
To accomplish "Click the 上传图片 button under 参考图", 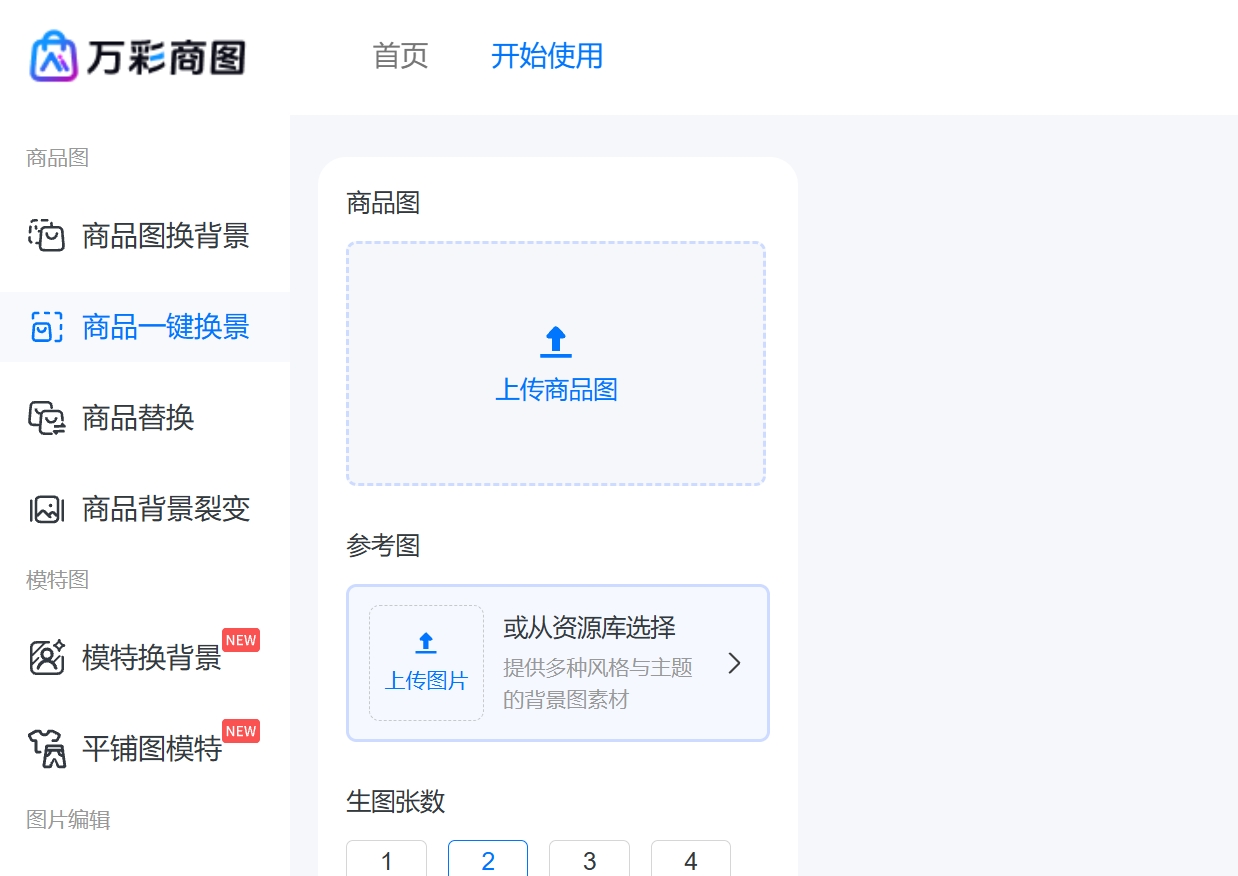I will coord(426,662).
